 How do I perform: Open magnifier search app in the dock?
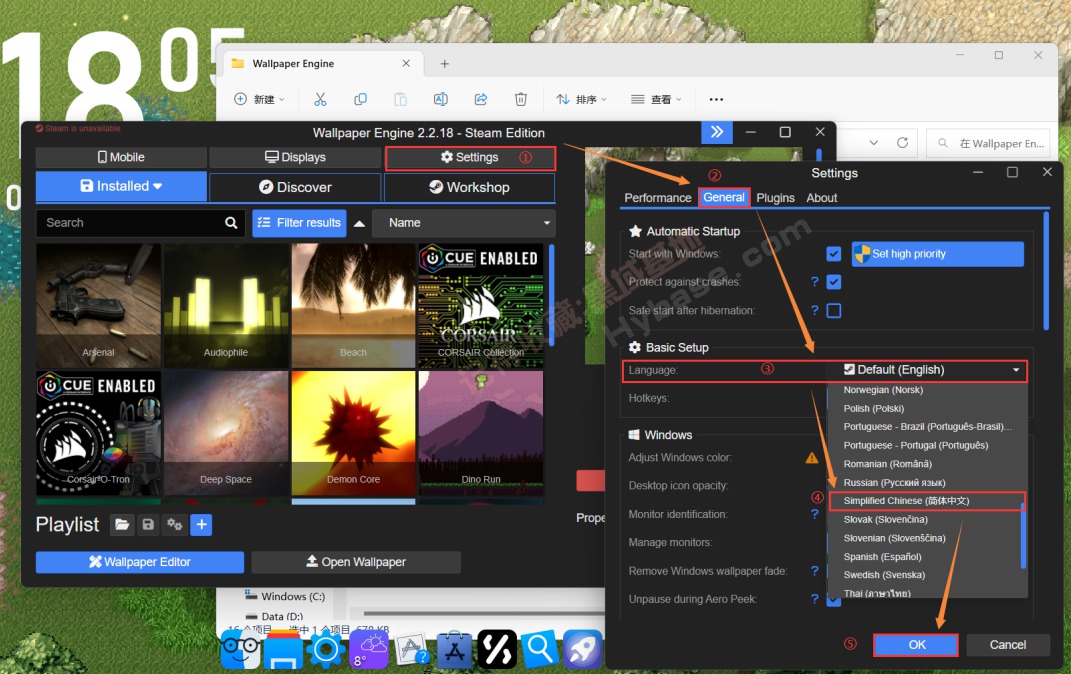(540, 649)
